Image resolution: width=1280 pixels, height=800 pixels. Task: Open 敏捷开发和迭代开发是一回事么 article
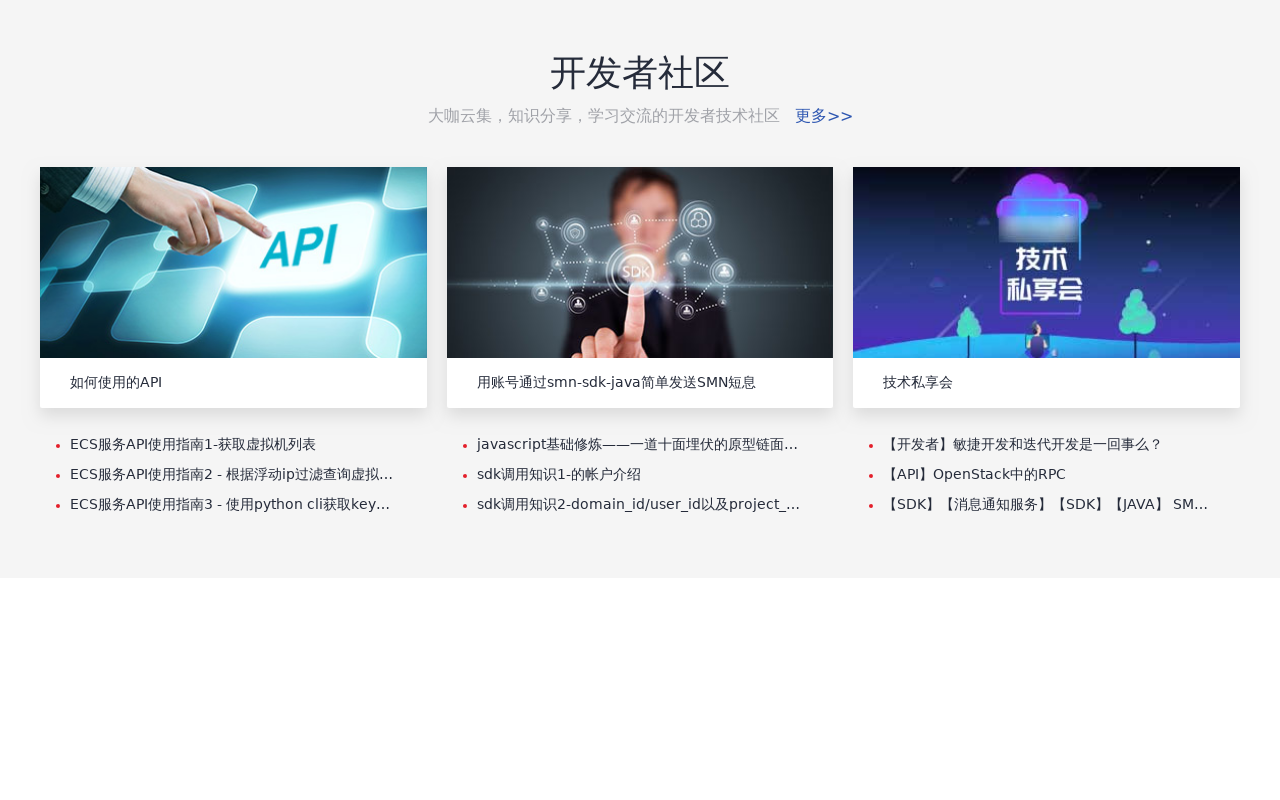pyautogui.click(x=1022, y=443)
